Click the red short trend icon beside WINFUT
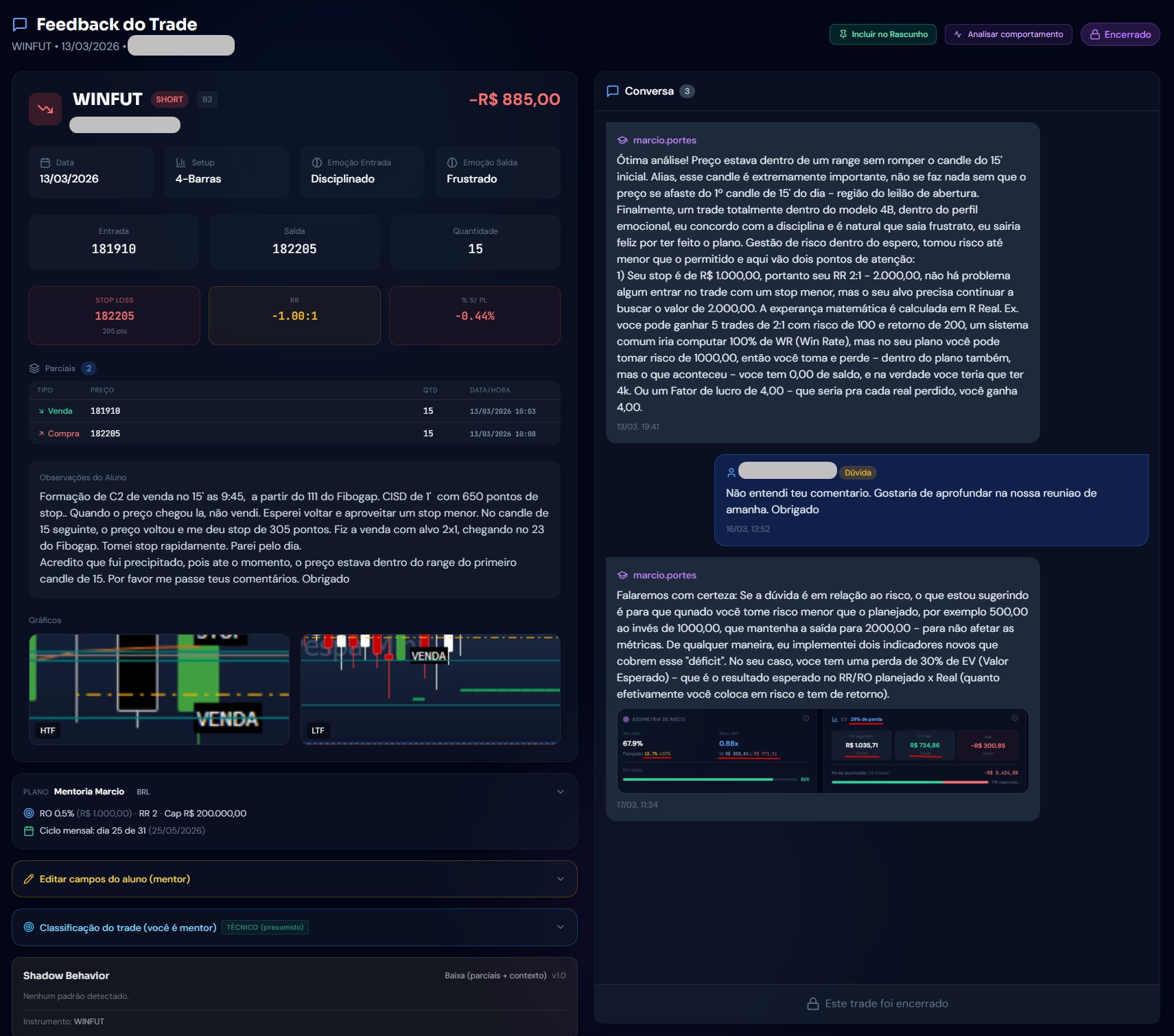Screen dimensions: 1174x1036 45,109
